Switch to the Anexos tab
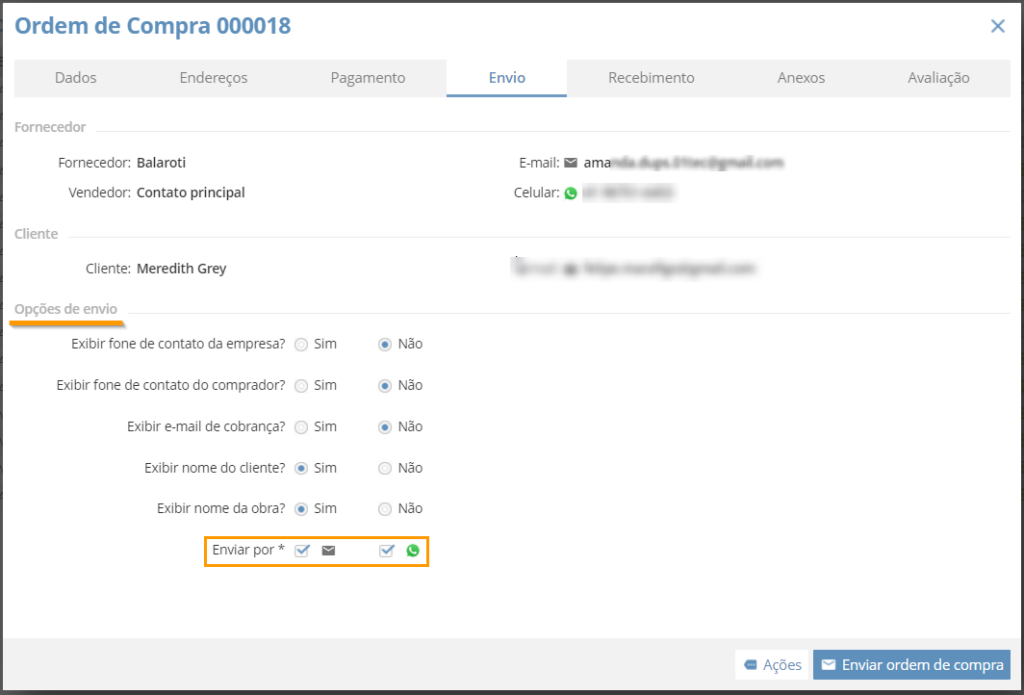 click(x=801, y=78)
